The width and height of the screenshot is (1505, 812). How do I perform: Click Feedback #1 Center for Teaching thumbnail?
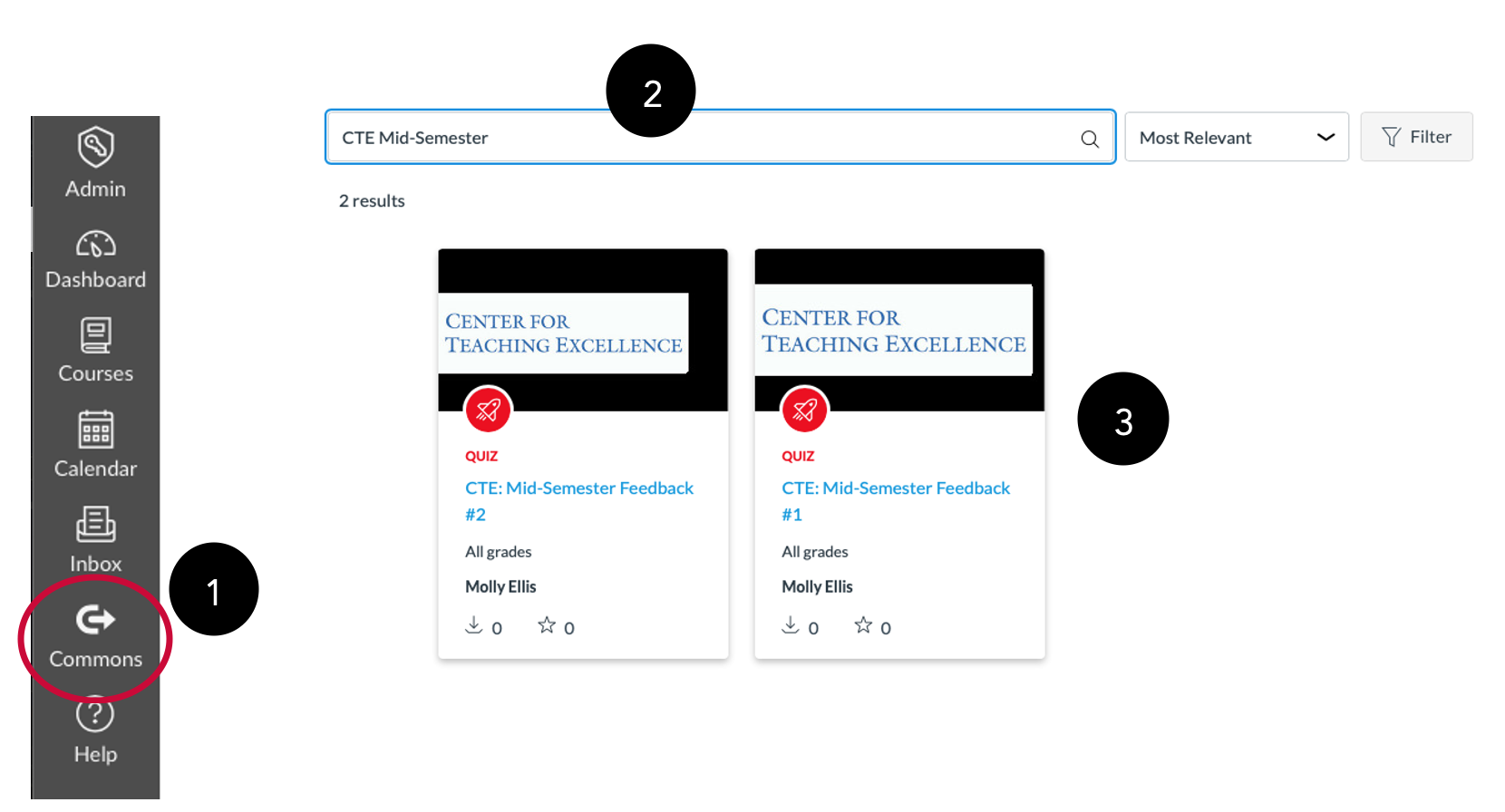coord(899,330)
